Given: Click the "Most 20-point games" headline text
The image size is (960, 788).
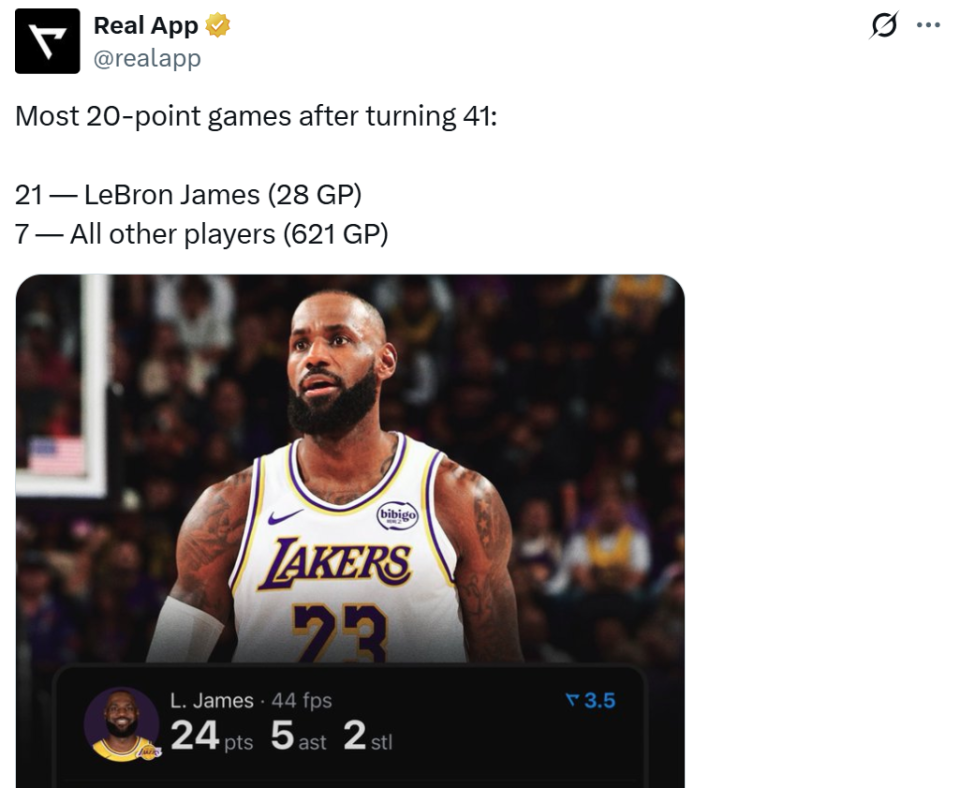Looking at the screenshot, I should pos(256,116).
